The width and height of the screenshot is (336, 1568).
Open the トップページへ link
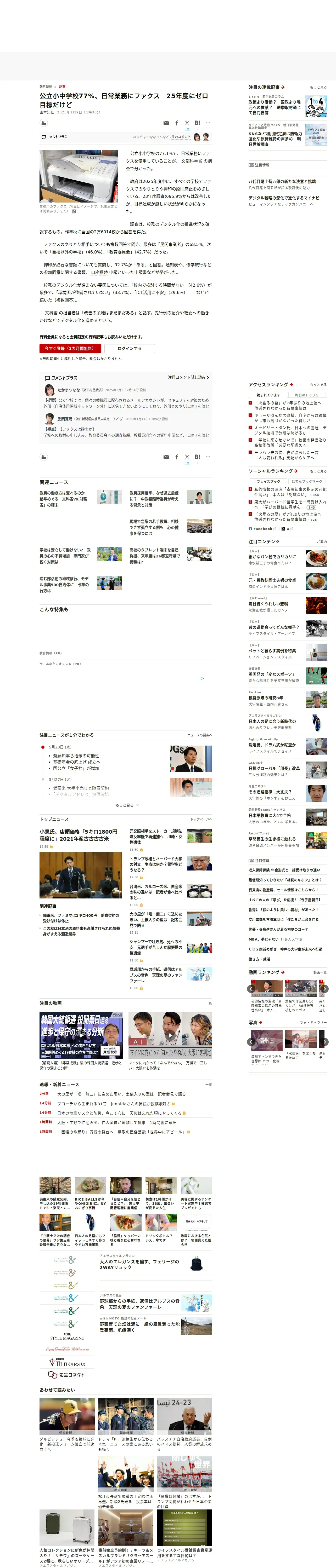click(201, 819)
